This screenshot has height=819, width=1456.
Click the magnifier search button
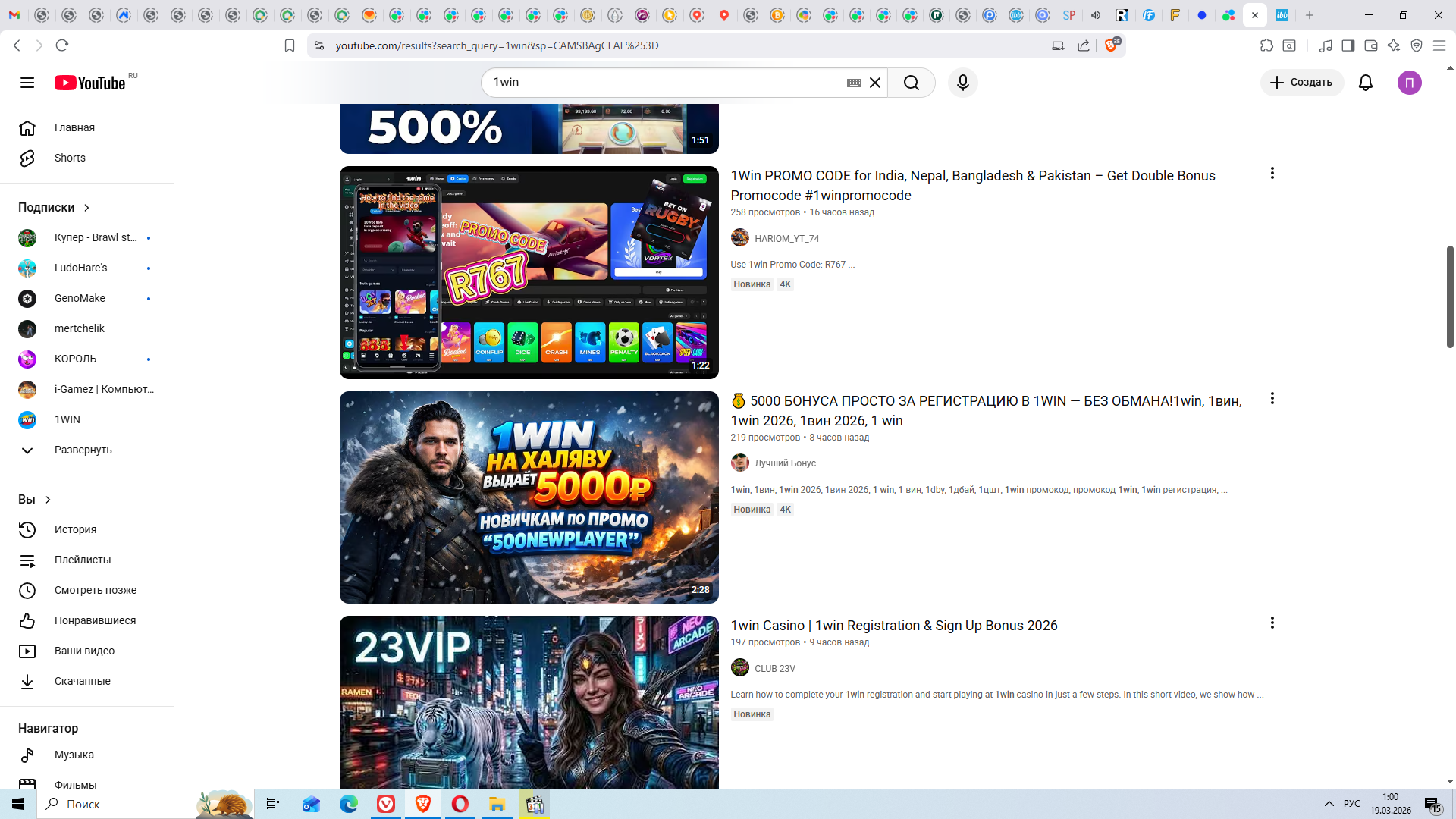pos(912,83)
